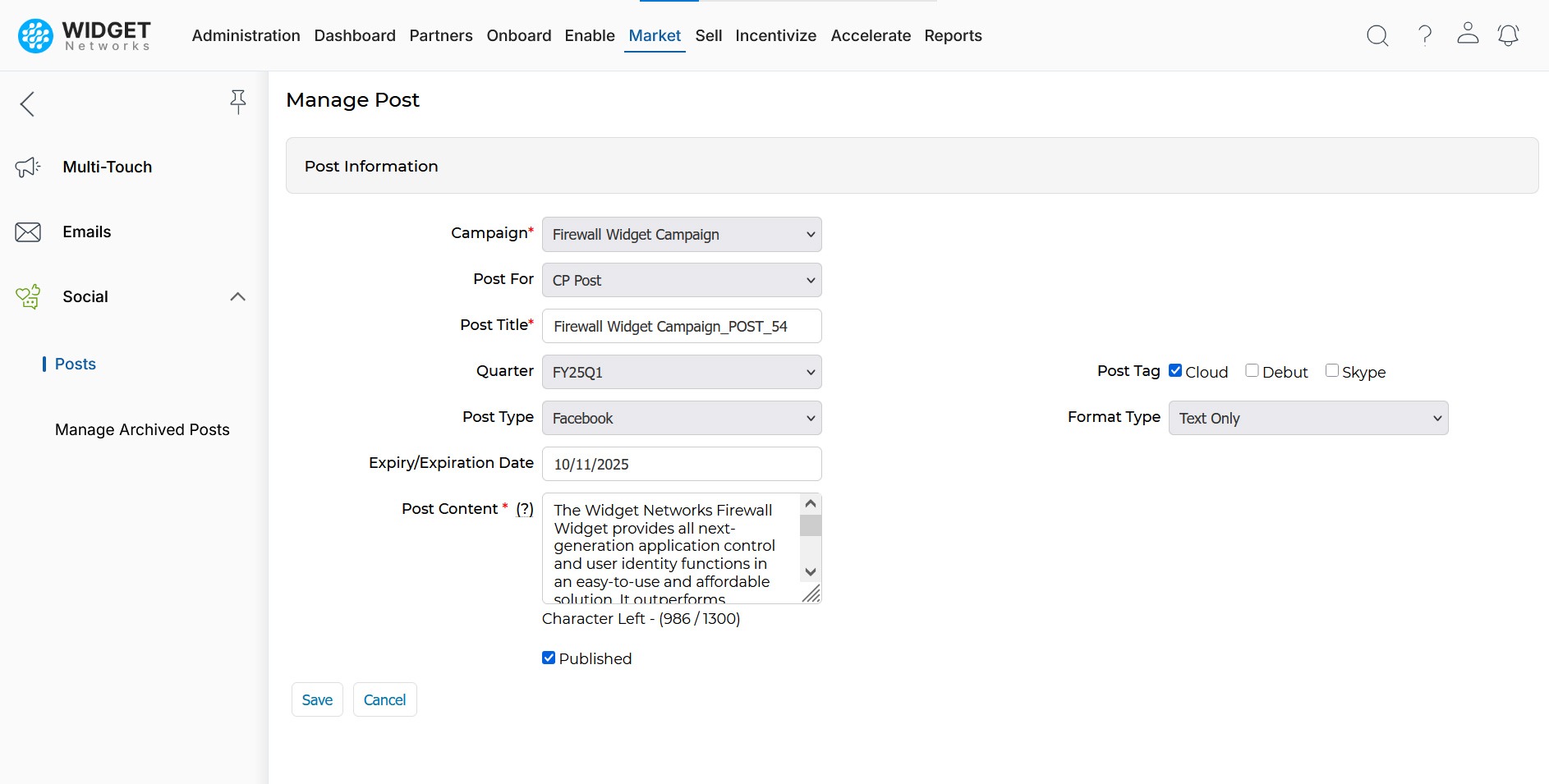Open the user profile icon
The height and width of the screenshot is (784, 1549).
tap(1468, 34)
